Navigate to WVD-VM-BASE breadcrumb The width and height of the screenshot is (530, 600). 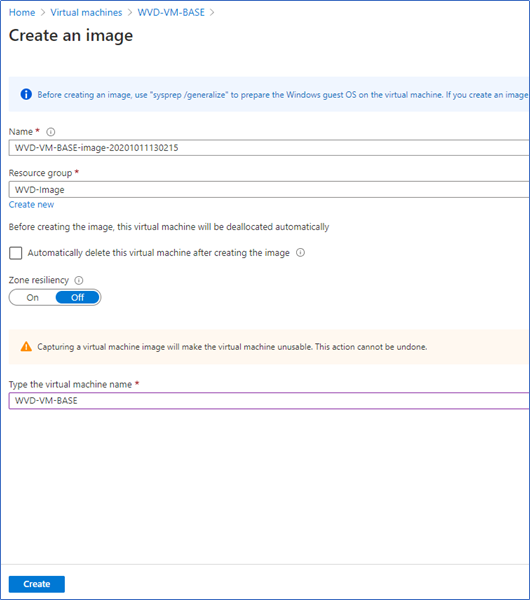(171, 13)
